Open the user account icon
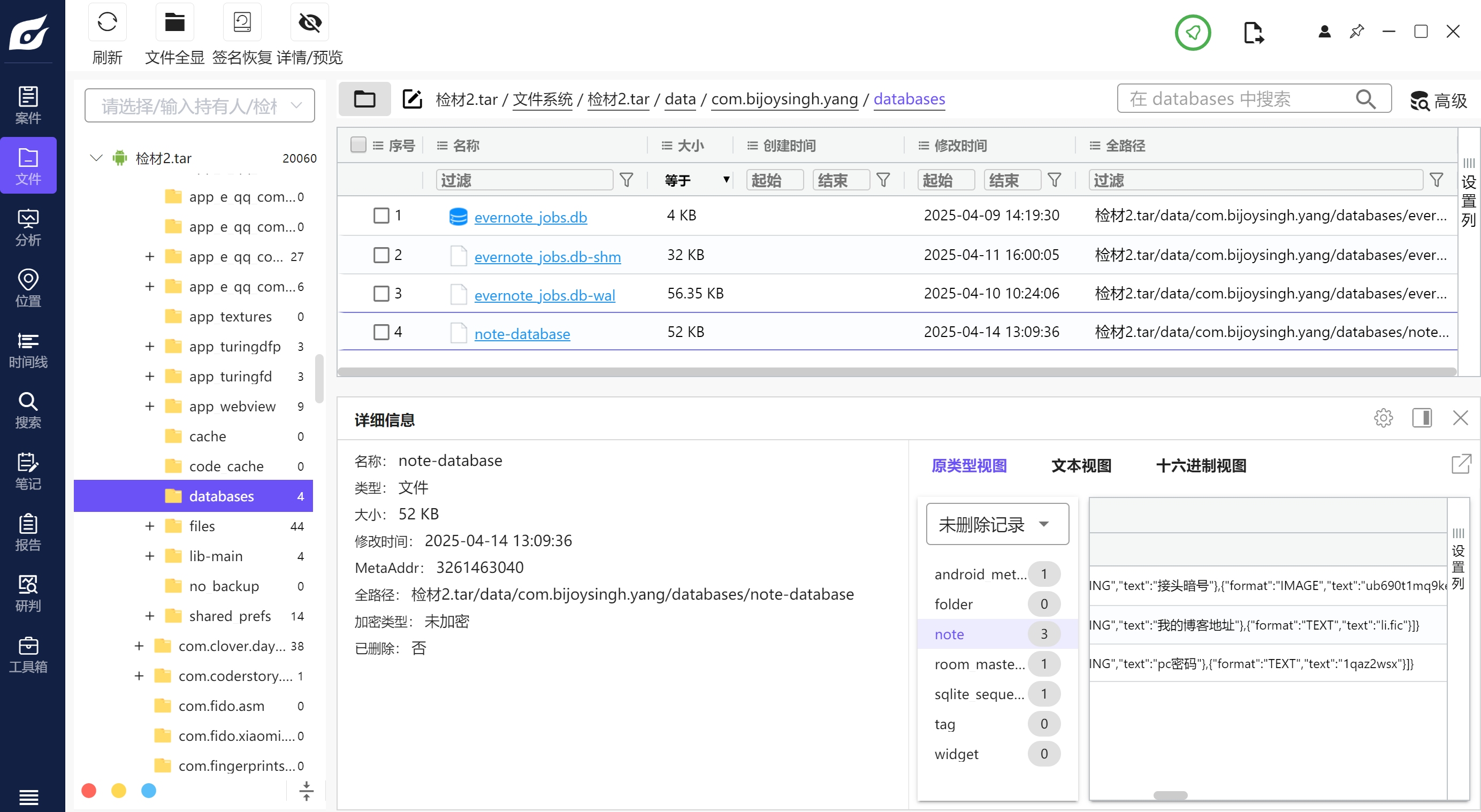 pyautogui.click(x=1324, y=32)
